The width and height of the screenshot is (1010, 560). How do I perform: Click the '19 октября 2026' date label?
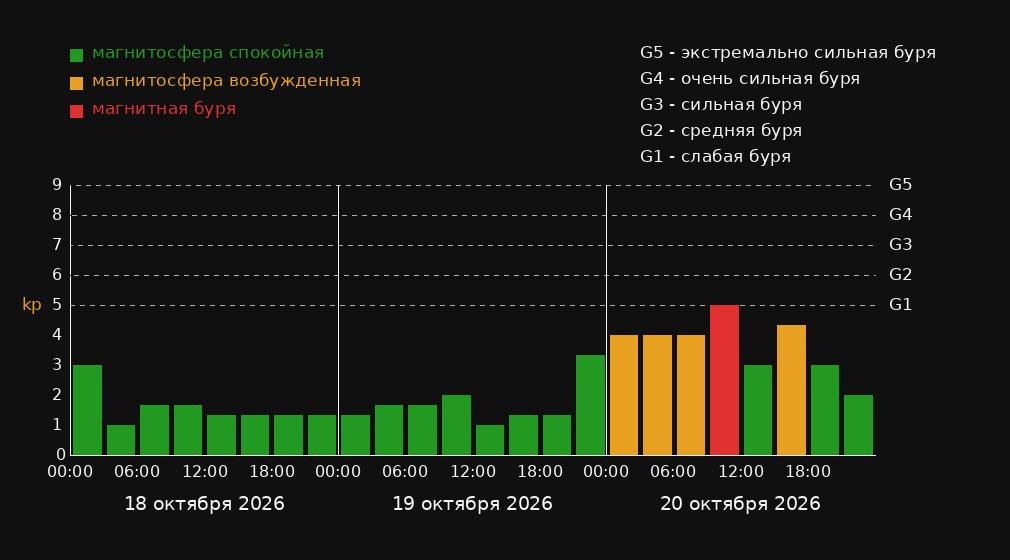pos(472,504)
